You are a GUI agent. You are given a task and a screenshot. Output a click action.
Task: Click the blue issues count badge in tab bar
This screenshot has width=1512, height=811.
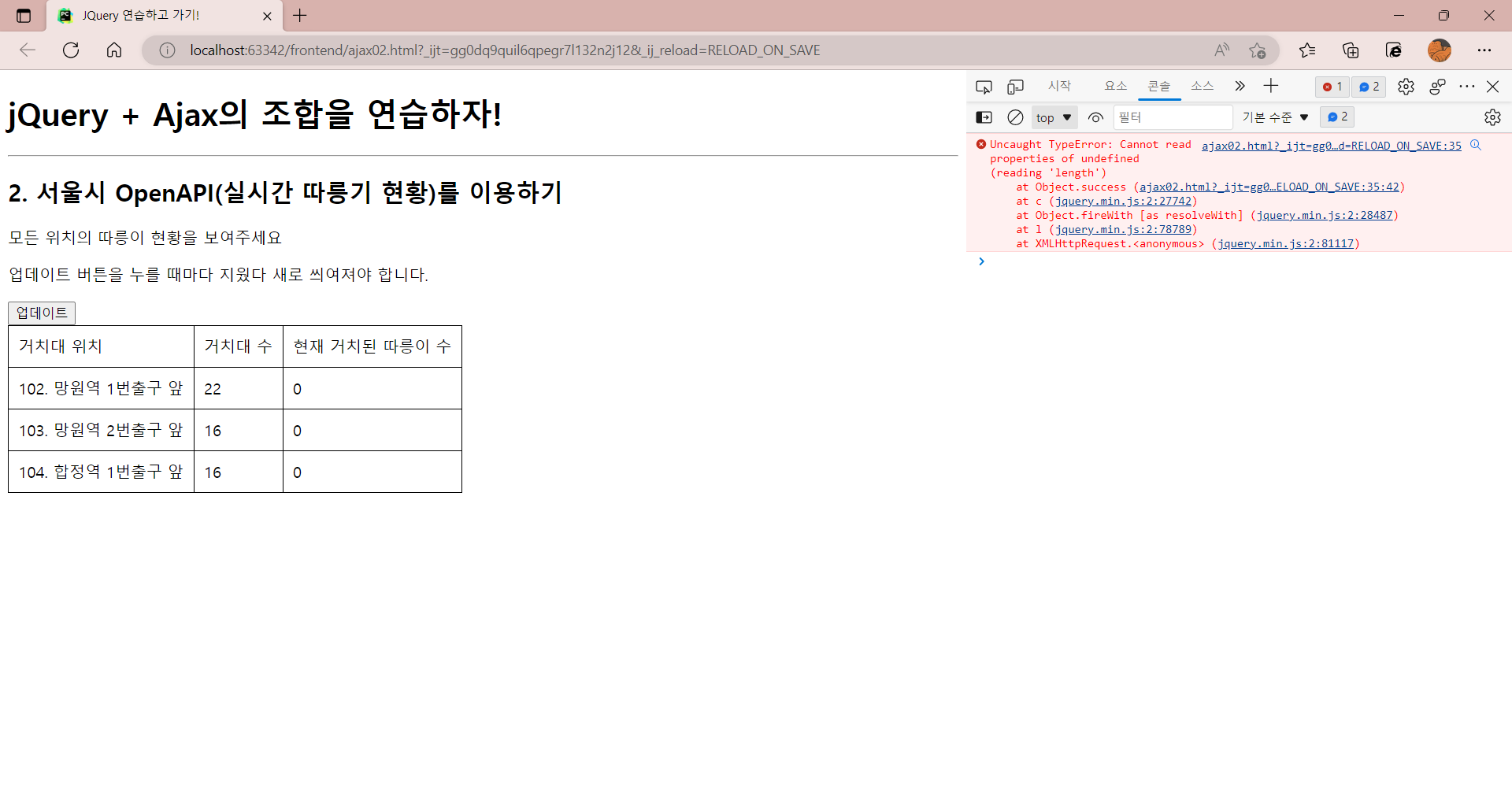click(1369, 87)
